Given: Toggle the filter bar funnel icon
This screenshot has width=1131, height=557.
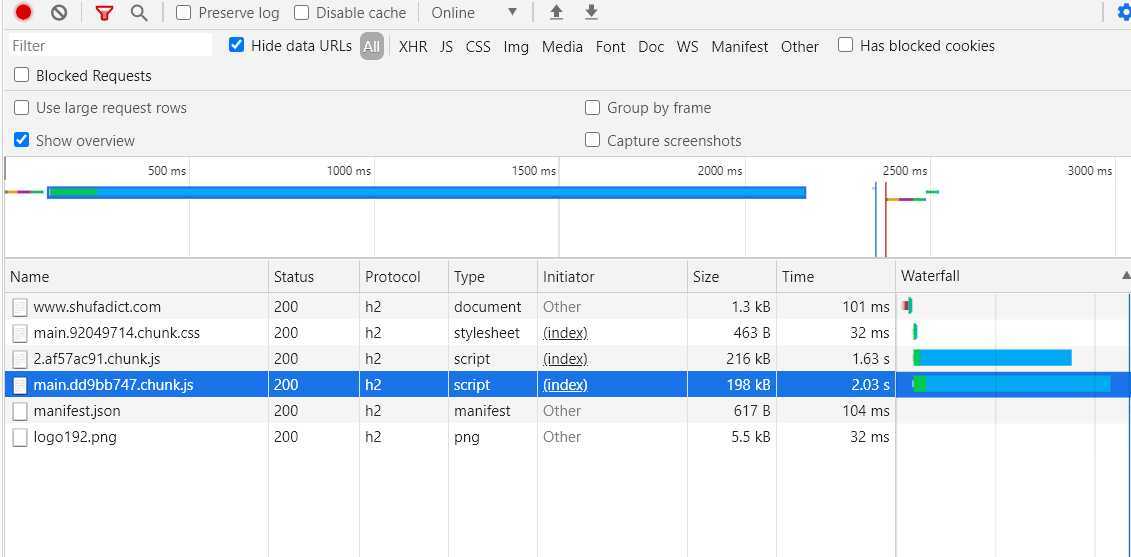Looking at the screenshot, I should (105, 12).
